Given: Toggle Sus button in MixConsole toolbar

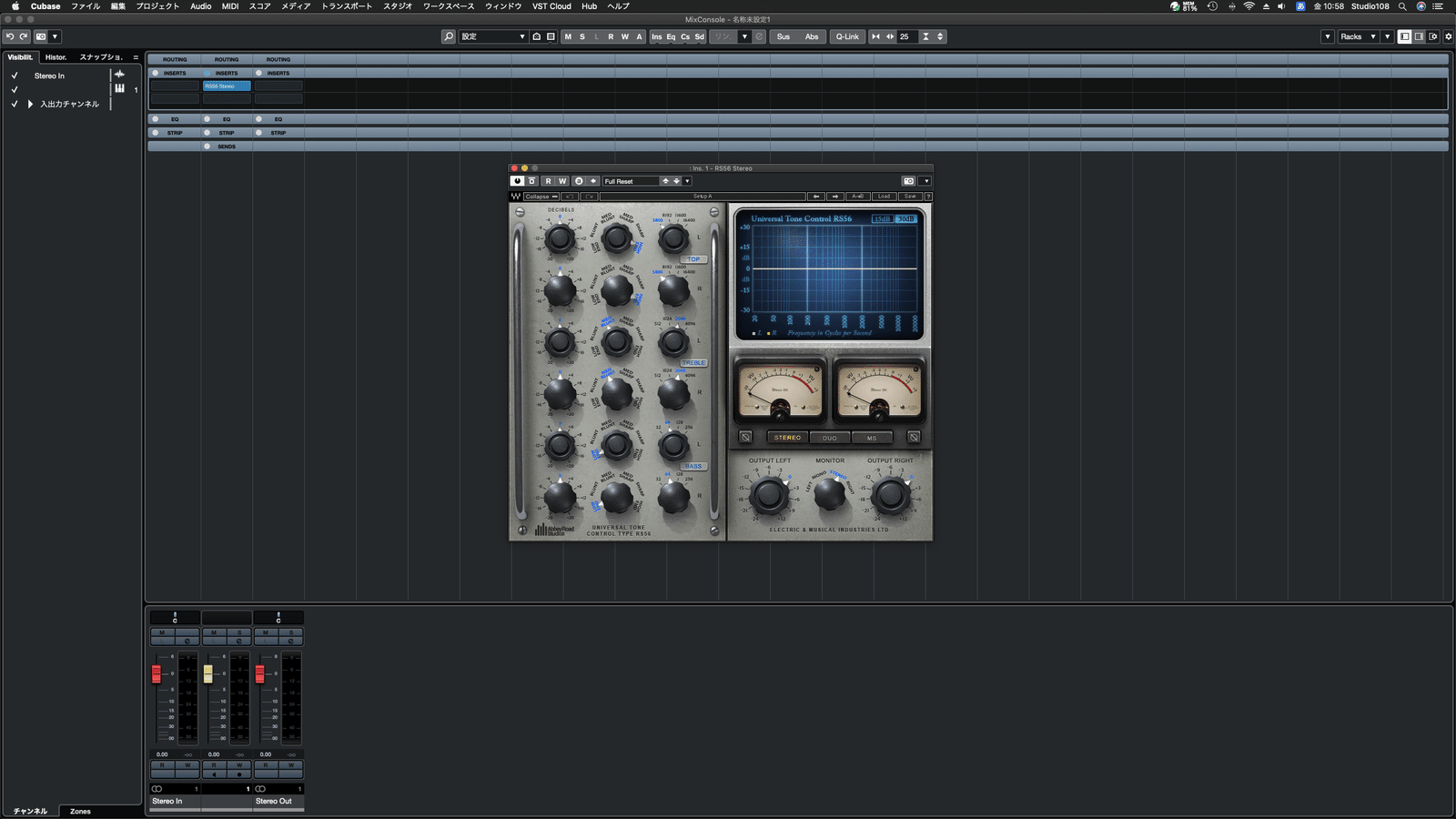Looking at the screenshot, I should (784, 36).
